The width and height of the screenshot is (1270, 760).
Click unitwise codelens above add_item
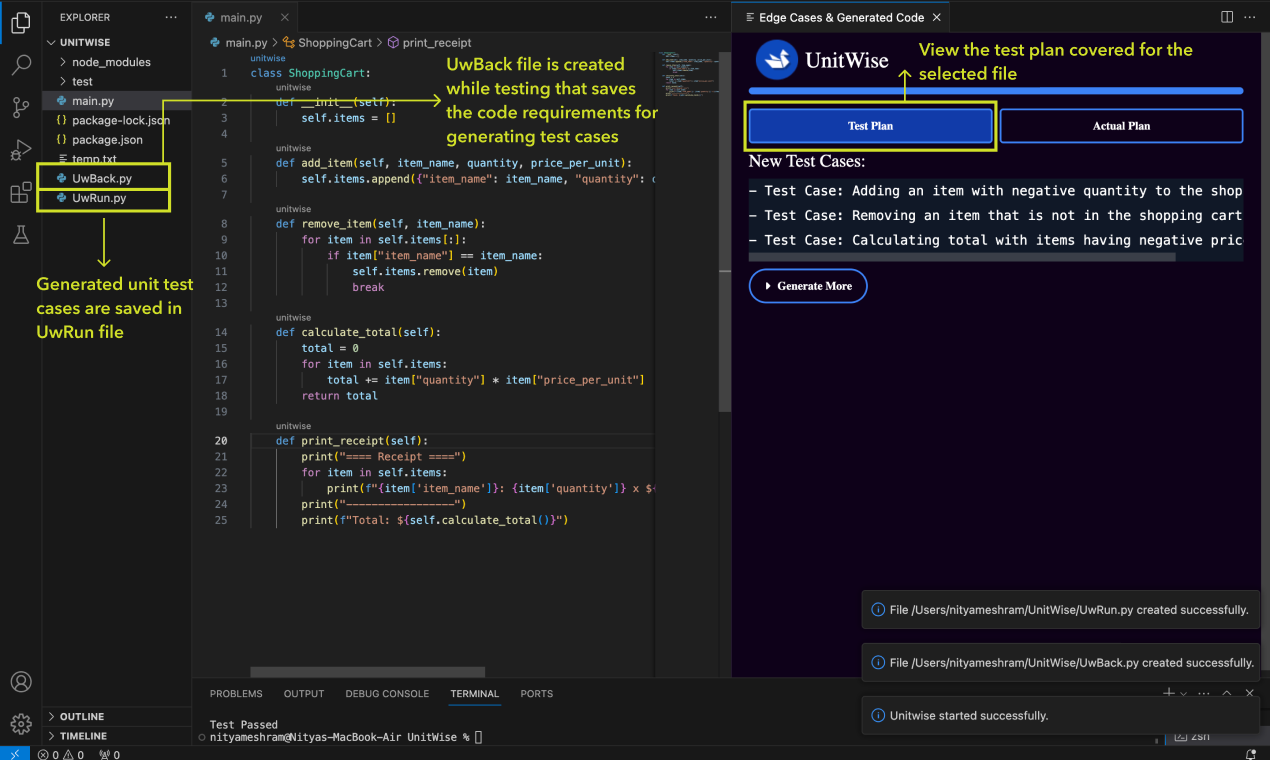click(294, 147)
